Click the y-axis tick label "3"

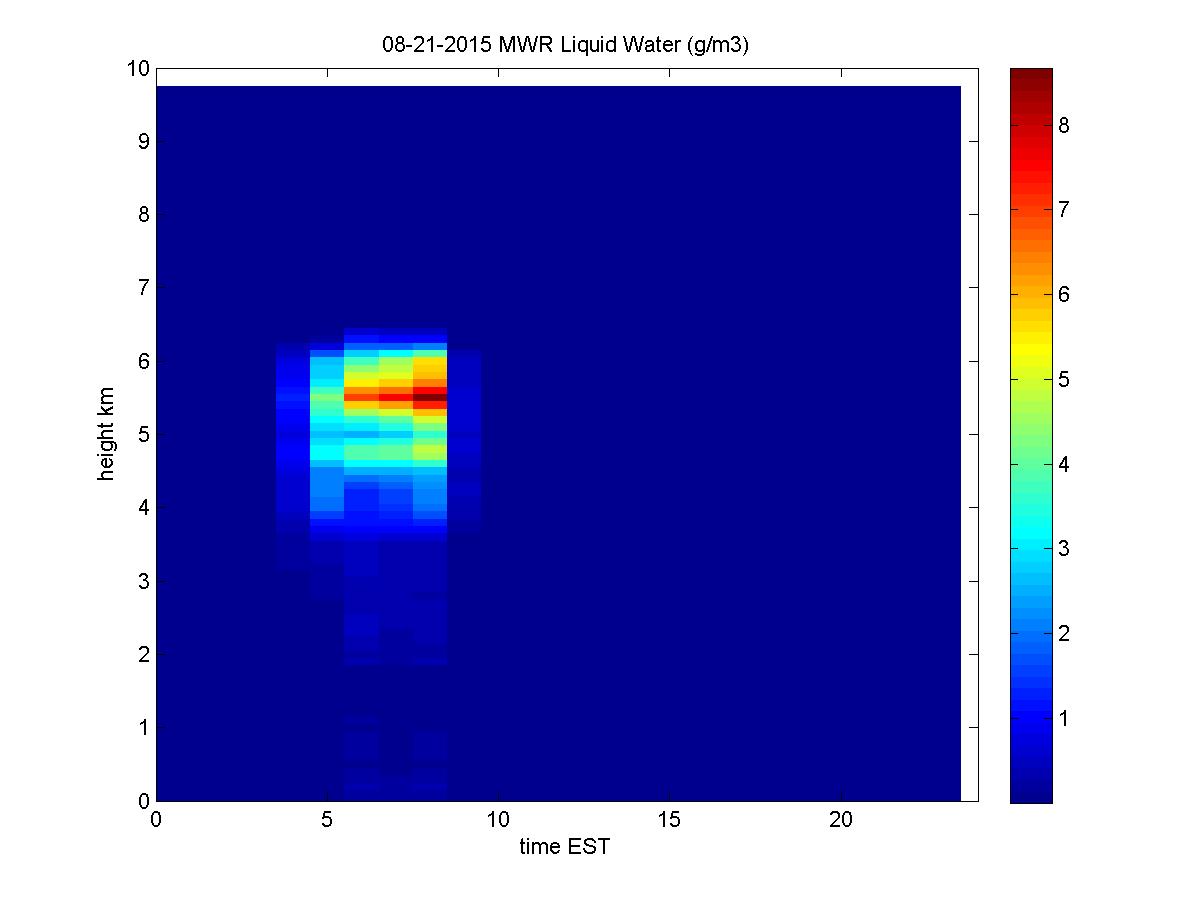click(x=143, y=581)
